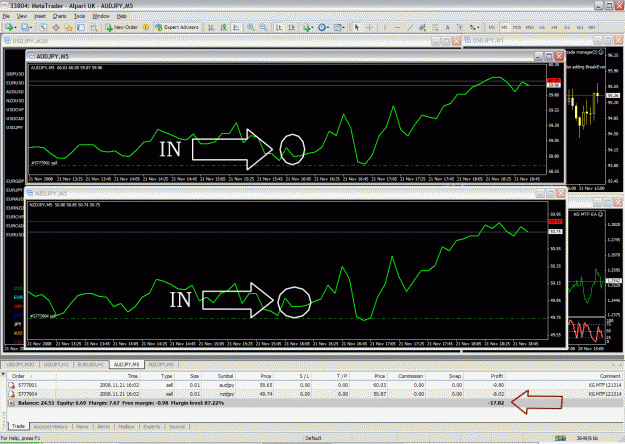Click the New Order button
Screen dimensions: 625x444
[x=122, y=27]
